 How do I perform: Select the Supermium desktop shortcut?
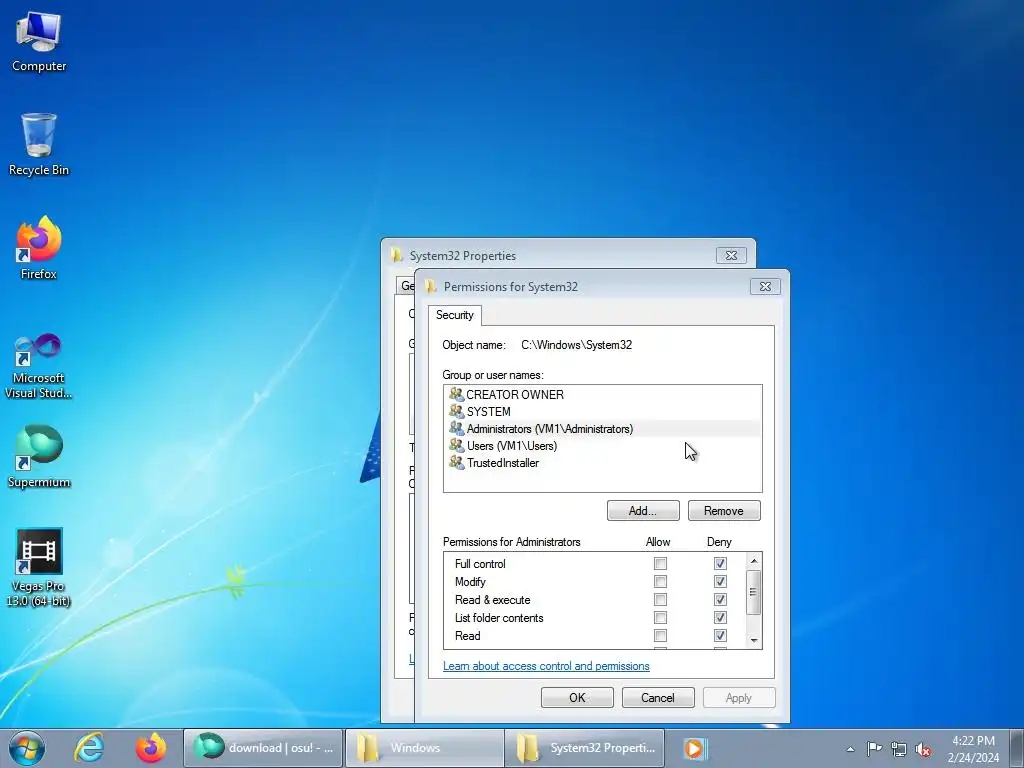pos(39,456)
